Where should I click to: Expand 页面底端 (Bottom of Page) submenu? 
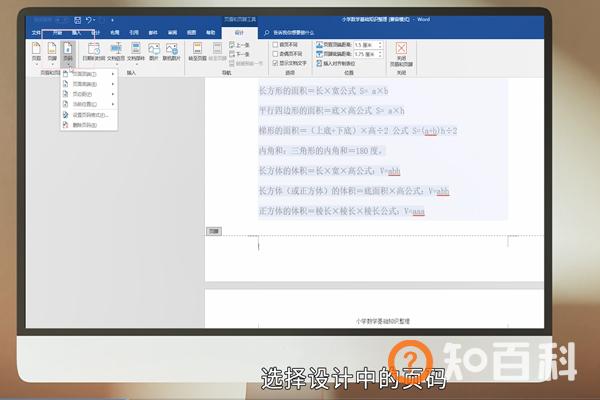pyautogui.click(x=89, y=84)
